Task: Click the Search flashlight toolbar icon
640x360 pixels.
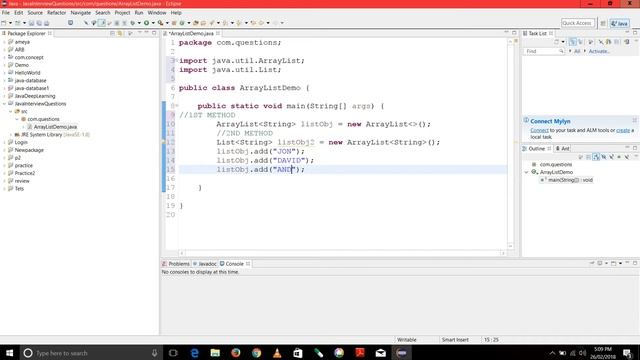Action: [211, 23]
